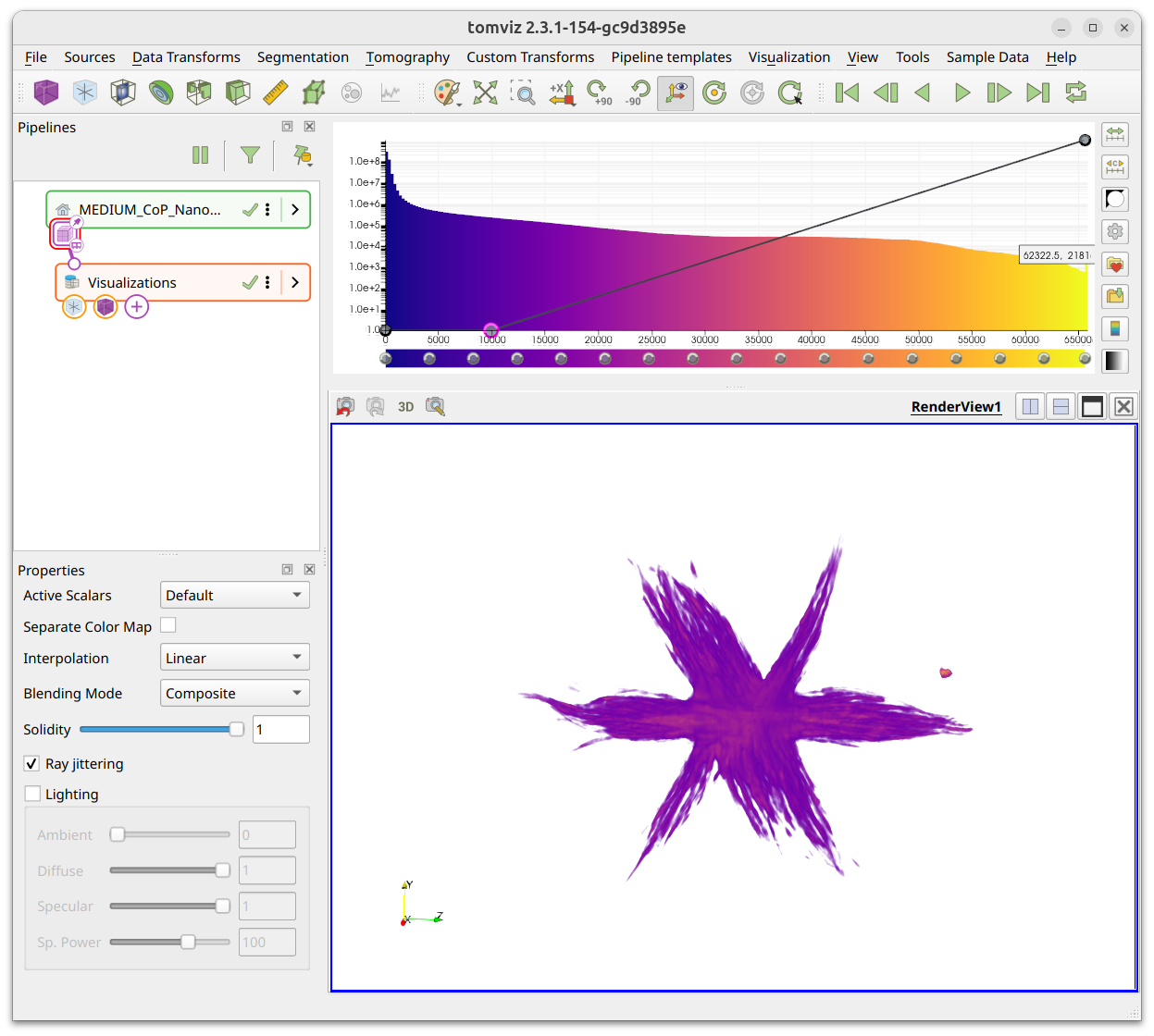Add the Clip module icon
The height and width of the screenshot is (1036, 1154).
pos(238,92)
